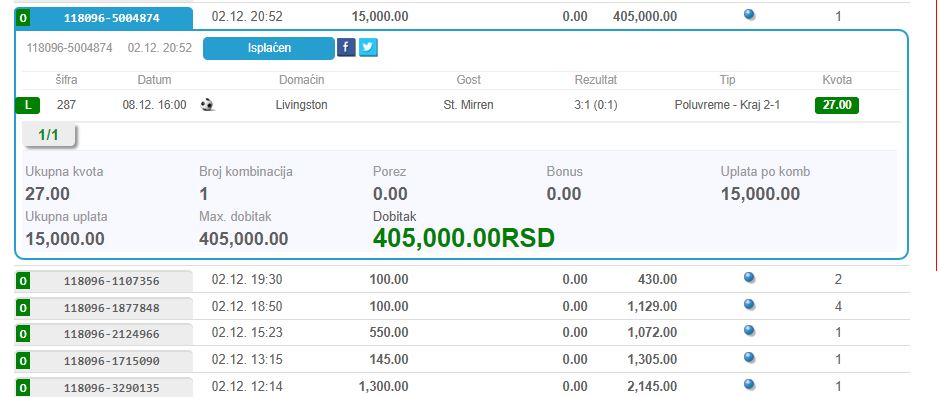Click time 02.12. 18:50 in list
This screenshot has height=397, width=939.
tap(247, 306)
